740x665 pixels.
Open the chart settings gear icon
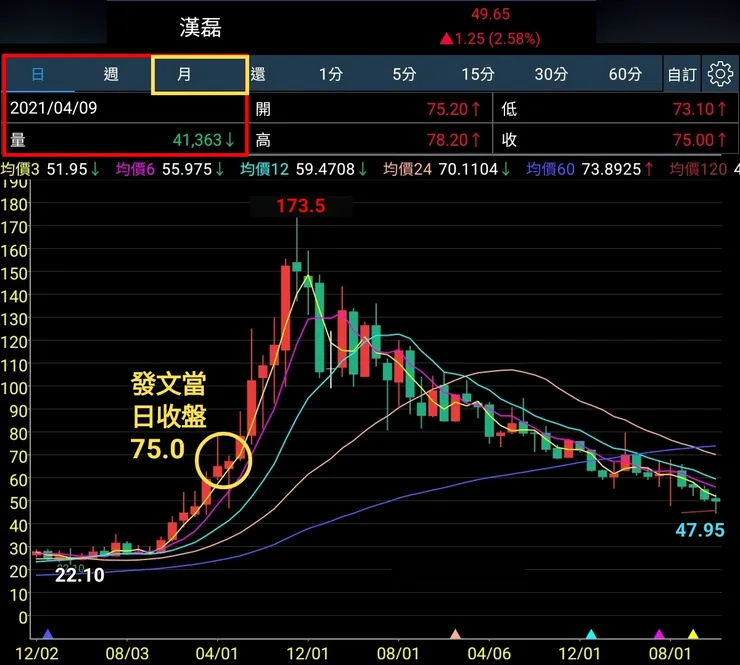coord(720,74)
